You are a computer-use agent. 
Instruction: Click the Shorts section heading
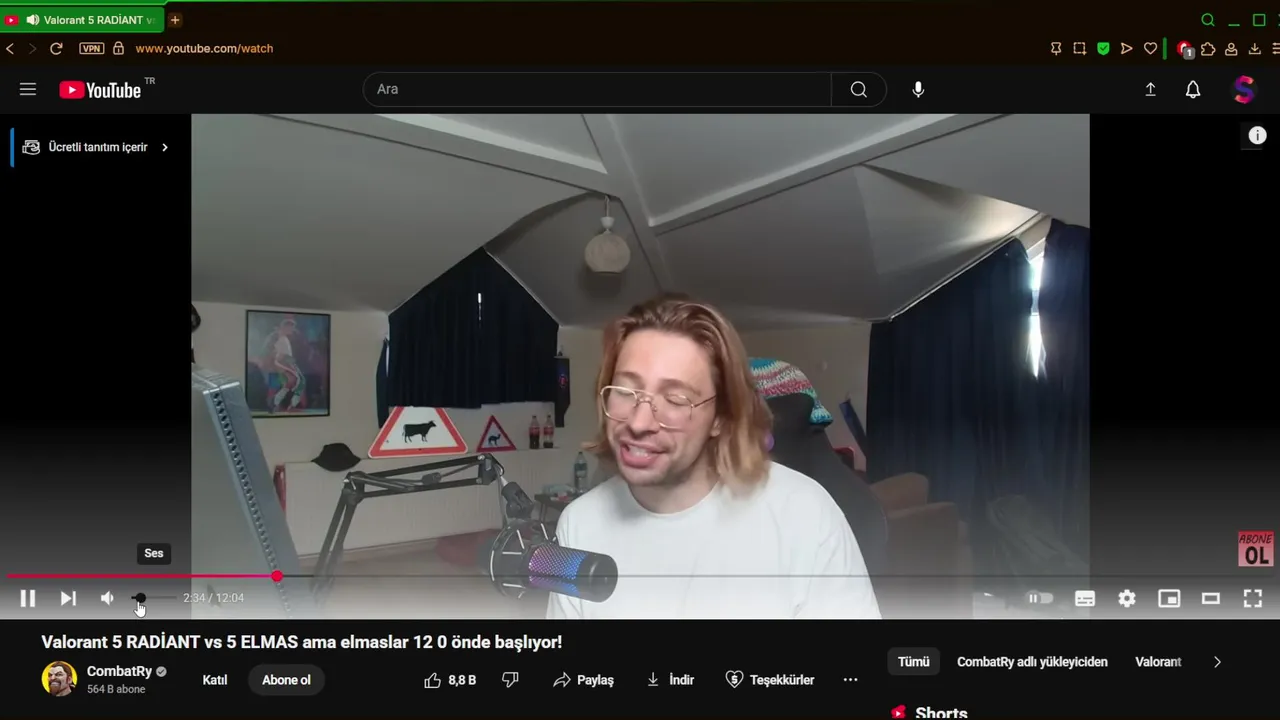pos(941,713)
